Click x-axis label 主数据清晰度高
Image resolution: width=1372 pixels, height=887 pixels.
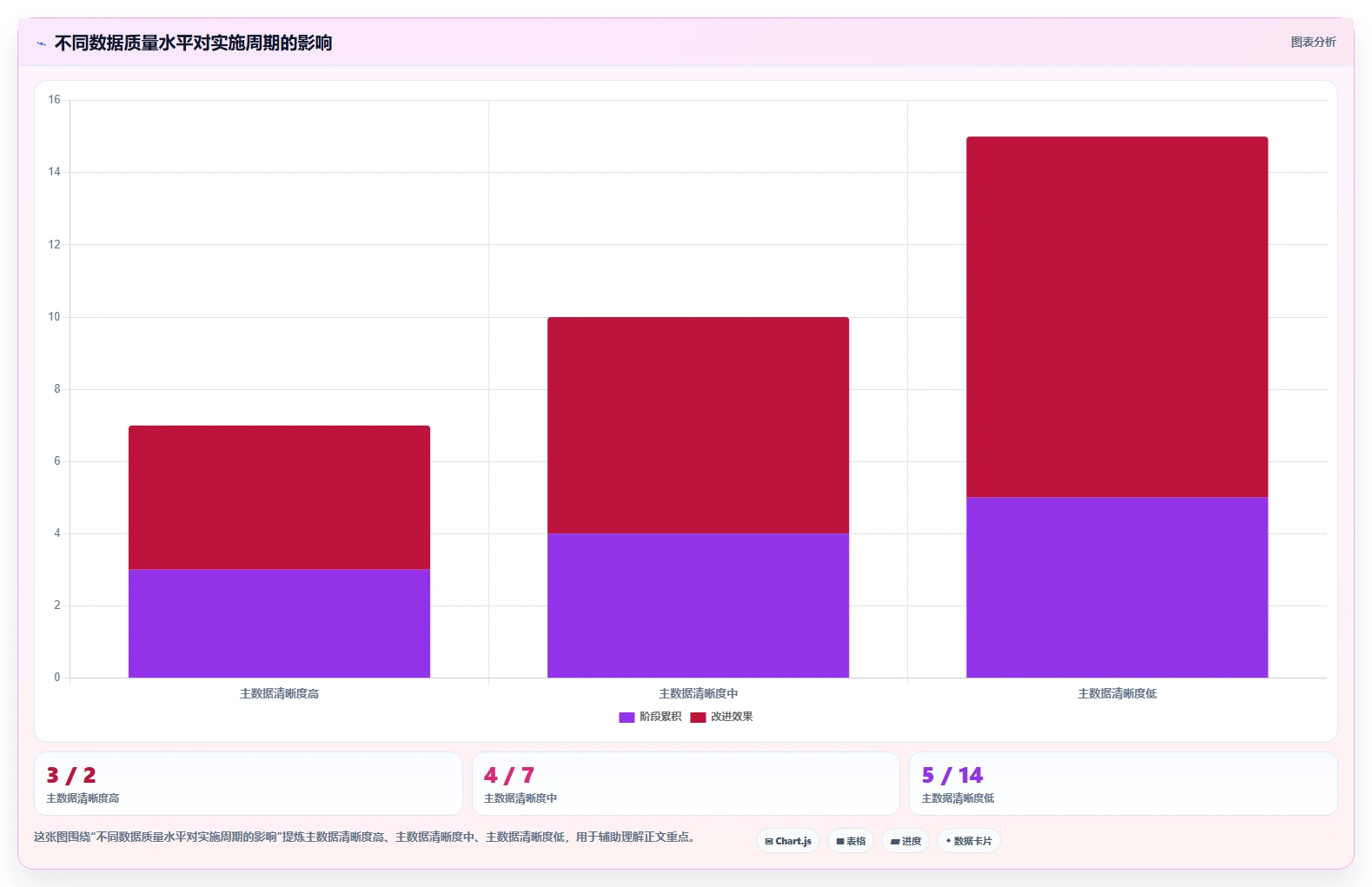tap(279, 693)
